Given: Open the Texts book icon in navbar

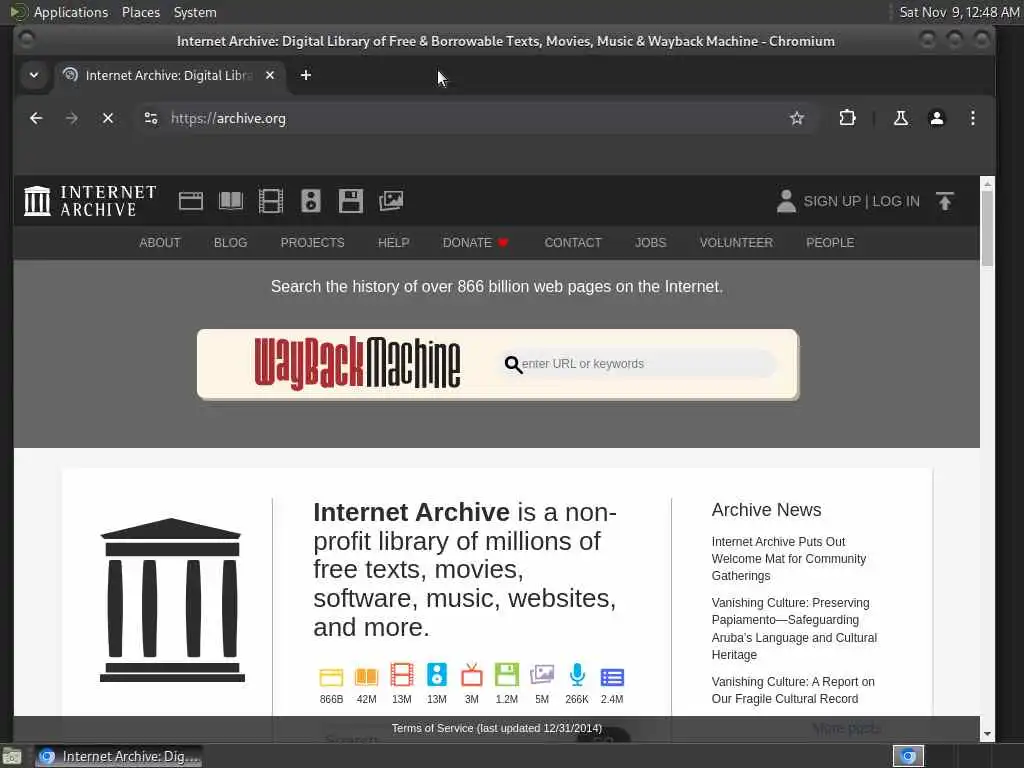Looking at the screenshot, I should [231, 200].
